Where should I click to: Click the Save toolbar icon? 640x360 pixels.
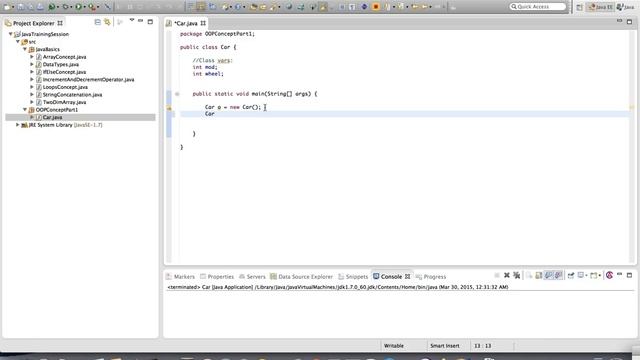(20, 7)
